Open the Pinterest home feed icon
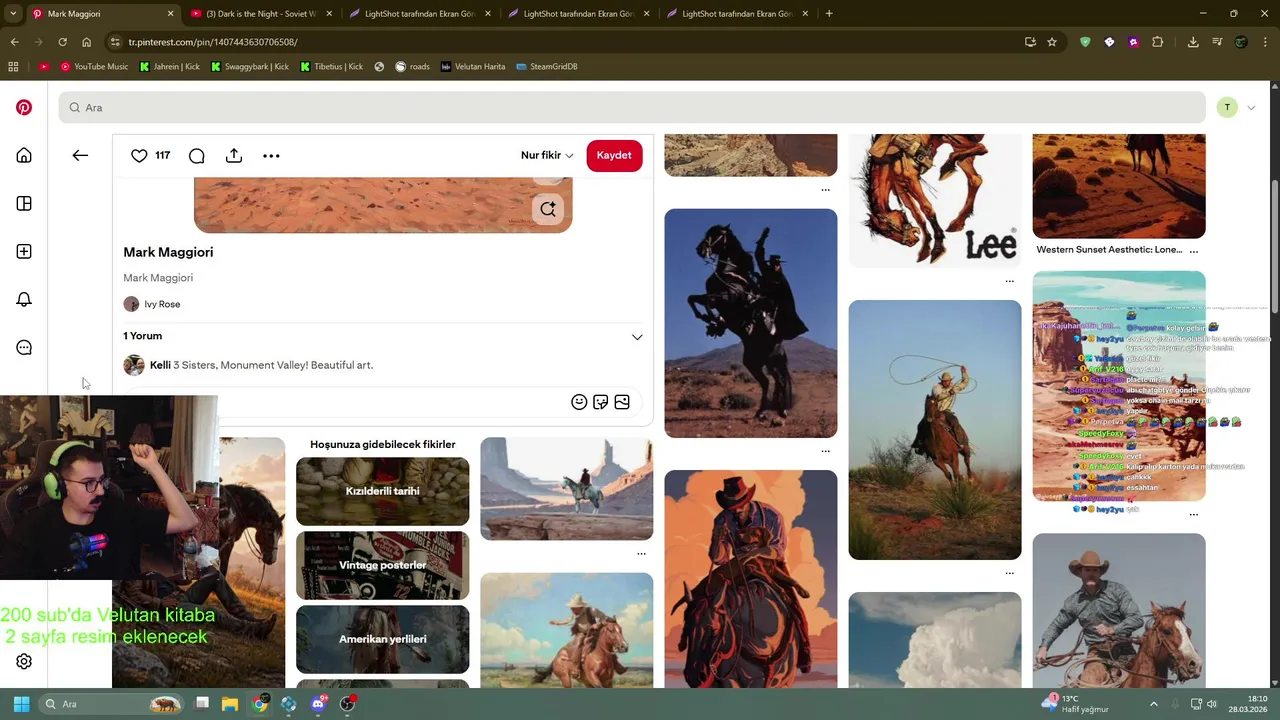The width and height of the screenshot is (1280, 720). click(24, 155)
